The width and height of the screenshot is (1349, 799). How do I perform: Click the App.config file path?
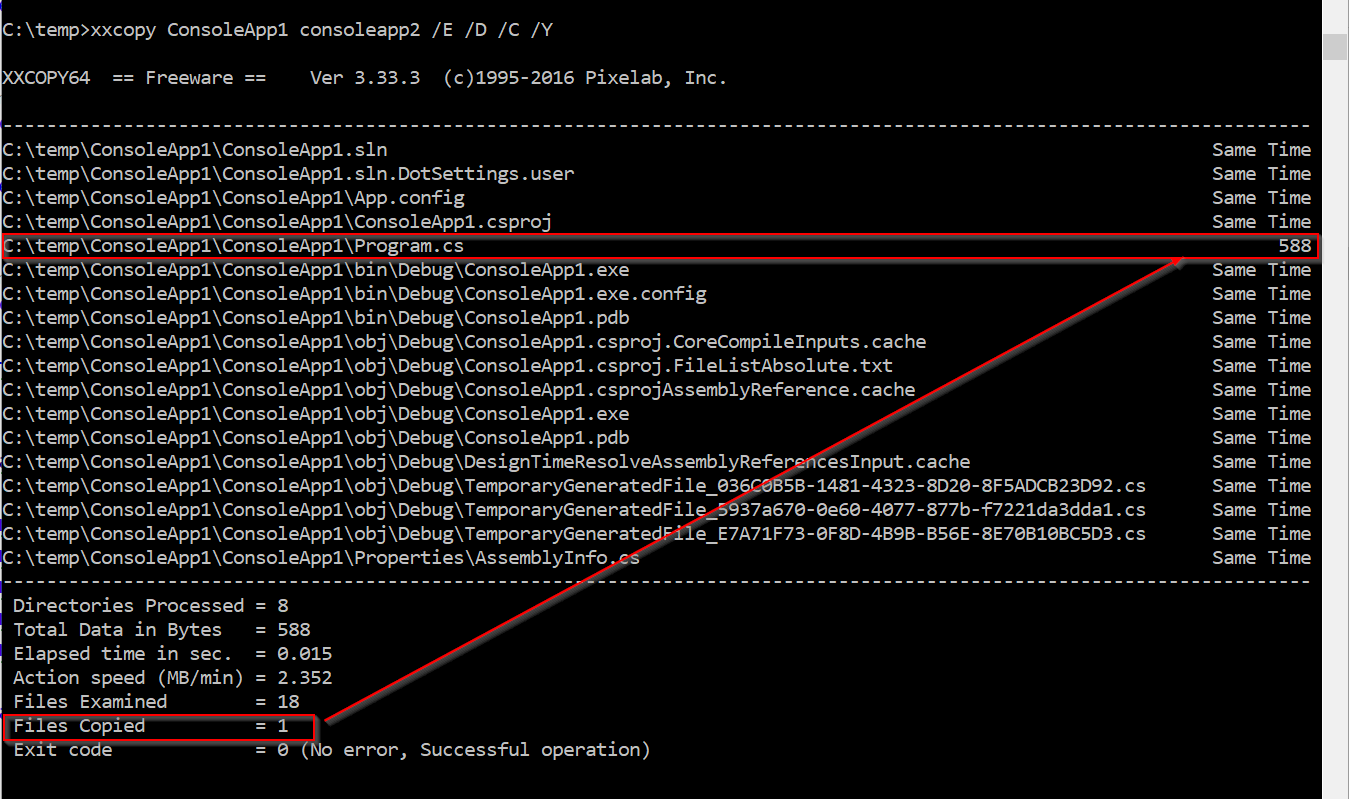[233, 198]
